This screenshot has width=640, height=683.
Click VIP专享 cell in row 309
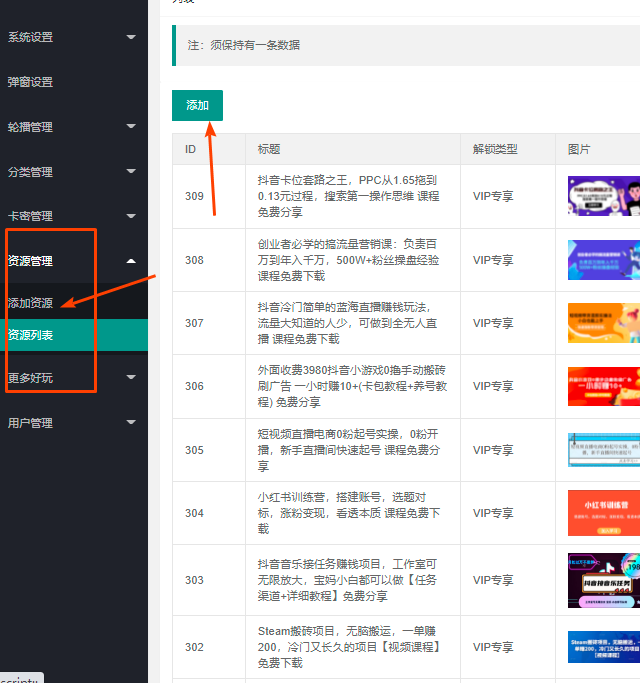(493, 196)
